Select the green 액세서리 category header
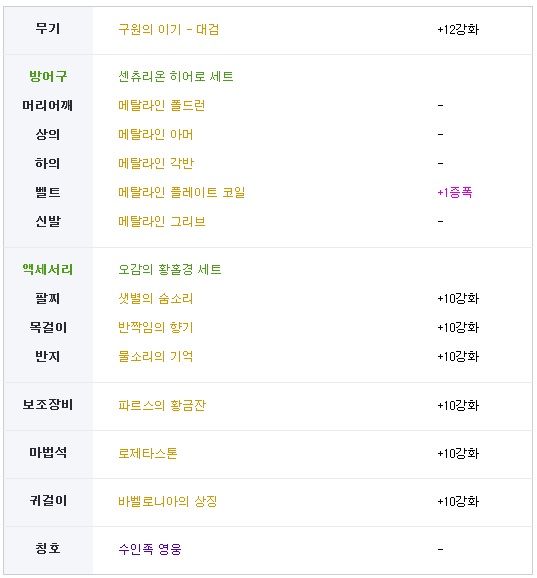 coord(48,269)
